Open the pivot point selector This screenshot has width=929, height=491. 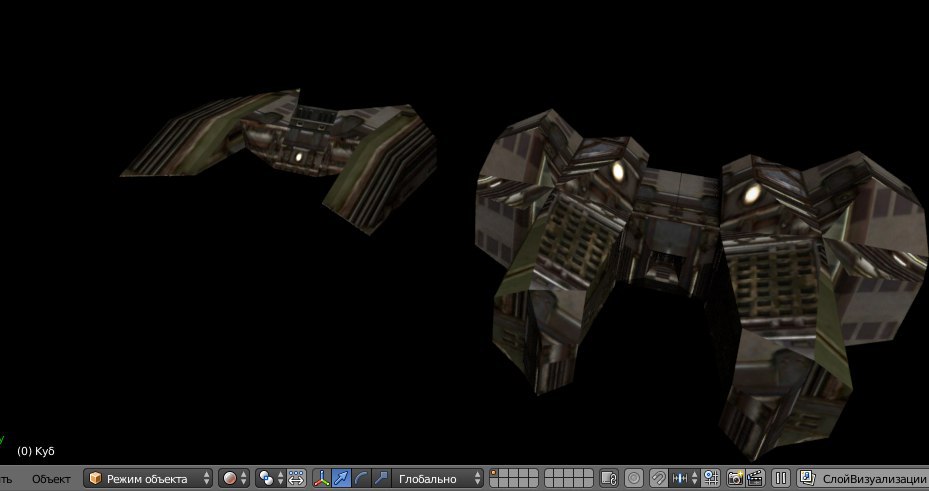point(270,478)
